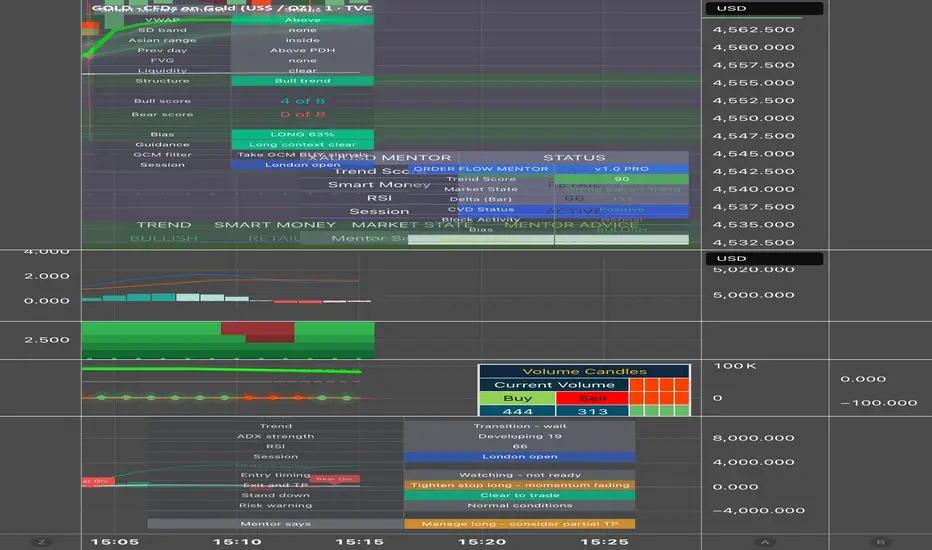Click the 'SMART MONEY' heading
The width and height of the screenshot is (932, 550).
[275, 225]
